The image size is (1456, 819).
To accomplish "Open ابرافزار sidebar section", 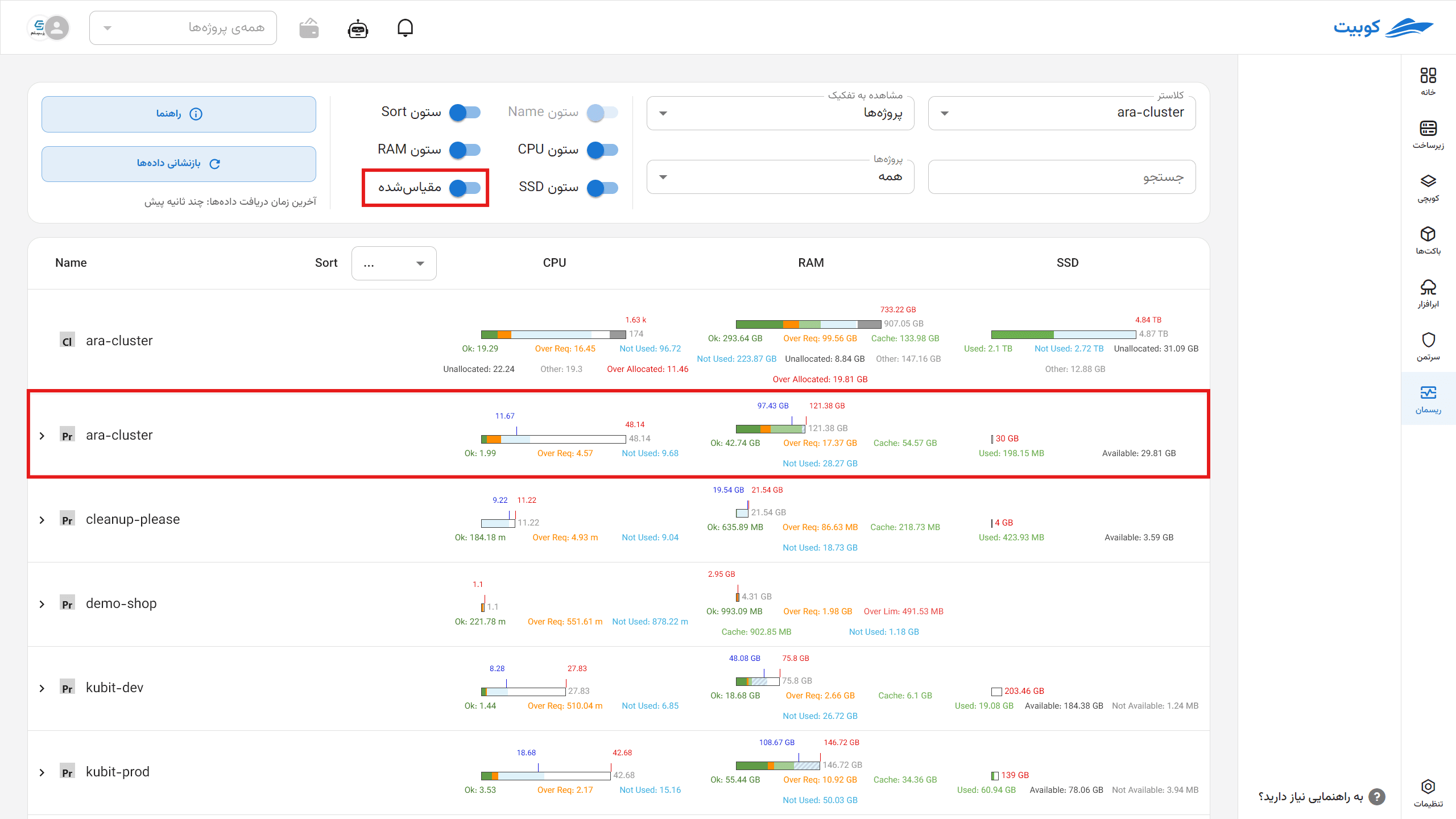I will (1428, 293).
